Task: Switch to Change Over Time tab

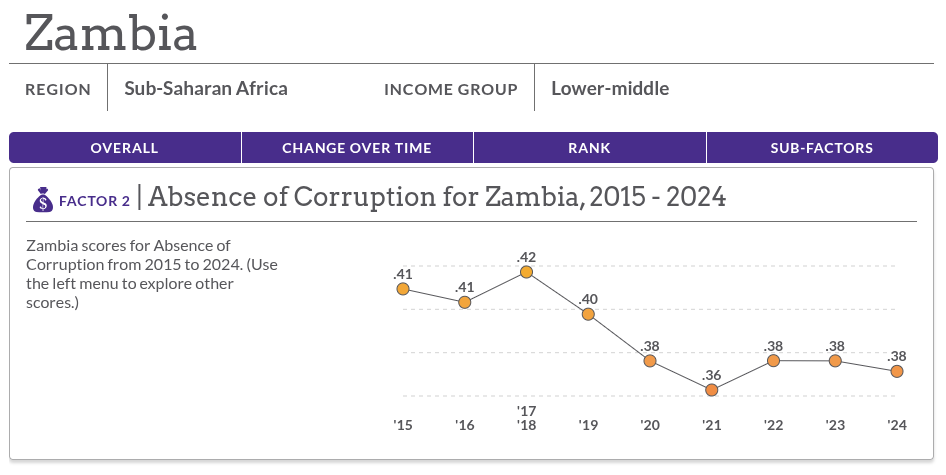Action: pyautogui.click(x=357, y=148)
